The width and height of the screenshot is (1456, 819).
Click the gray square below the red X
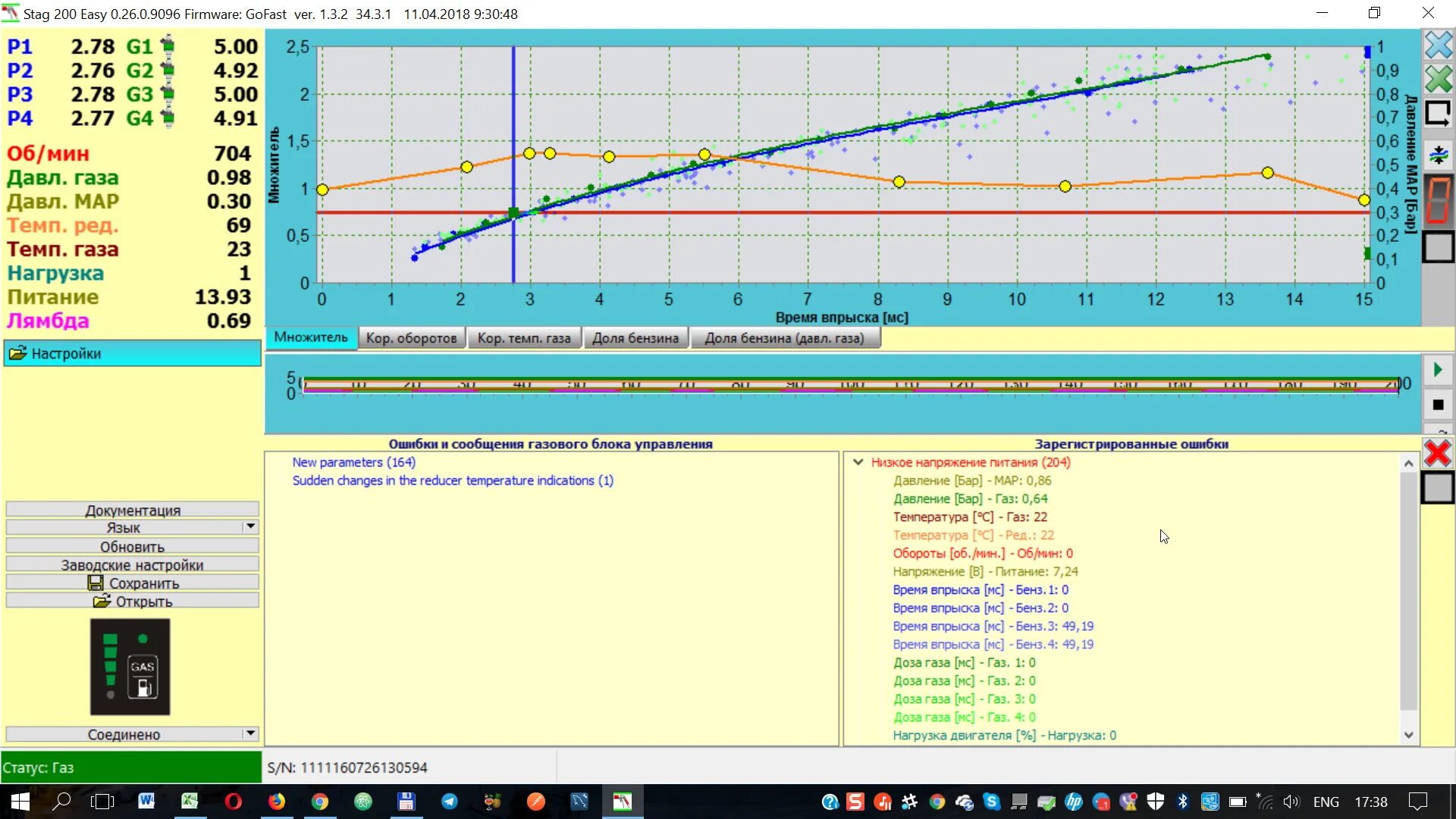(x=1438, y=488)
